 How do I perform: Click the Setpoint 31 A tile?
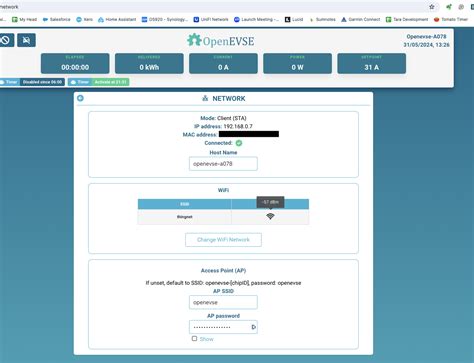(372, 63)
